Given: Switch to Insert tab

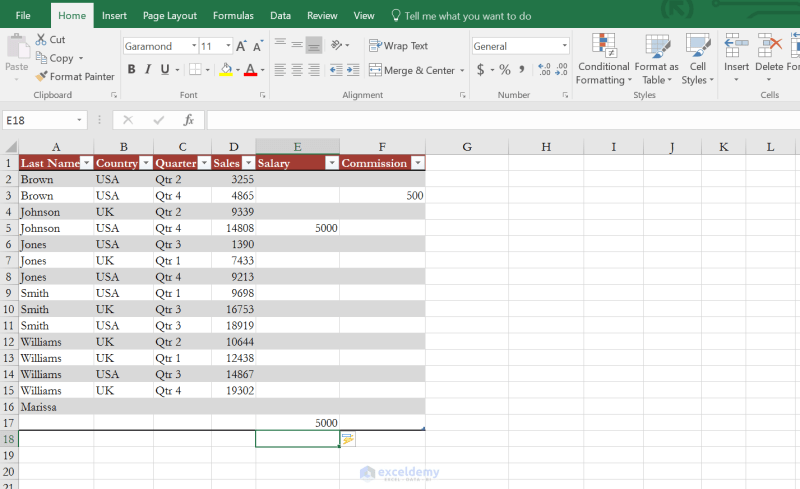Looking at the screenshot, I should [114, 15].
